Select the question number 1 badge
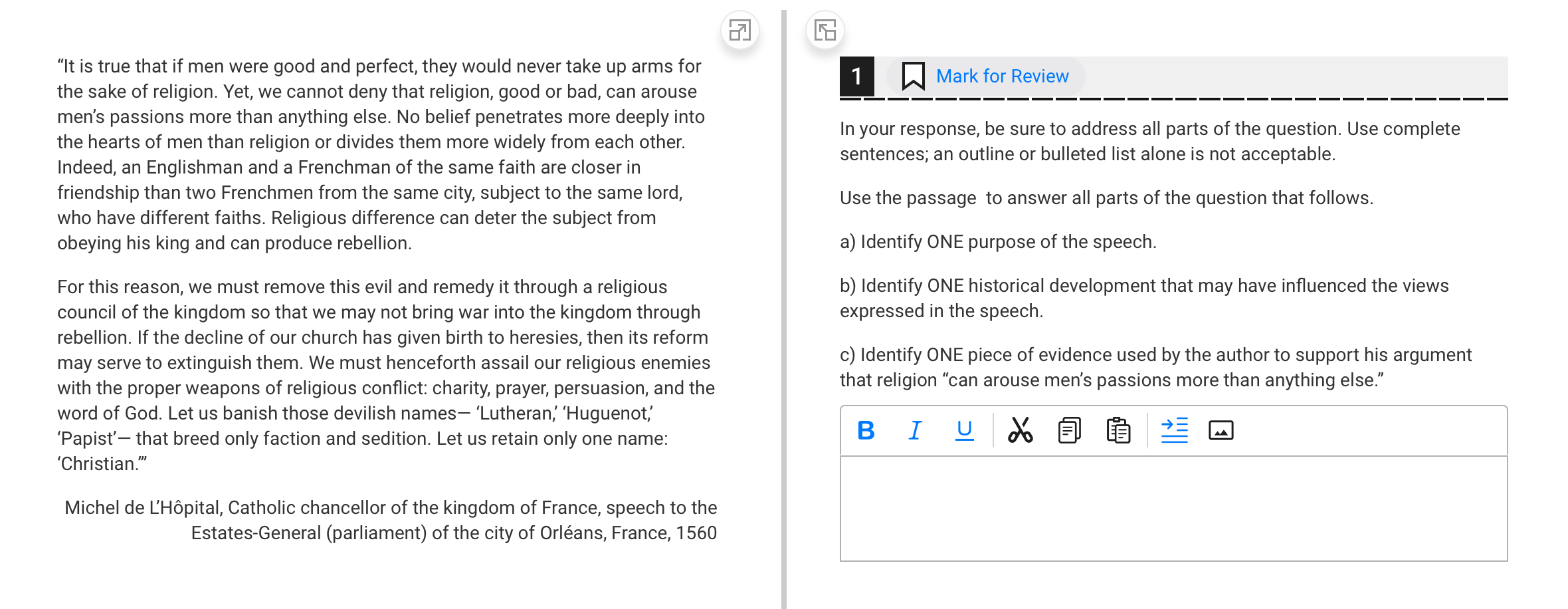The height and width of the screenshot is (609, 1568). click(x=856, y=76)
